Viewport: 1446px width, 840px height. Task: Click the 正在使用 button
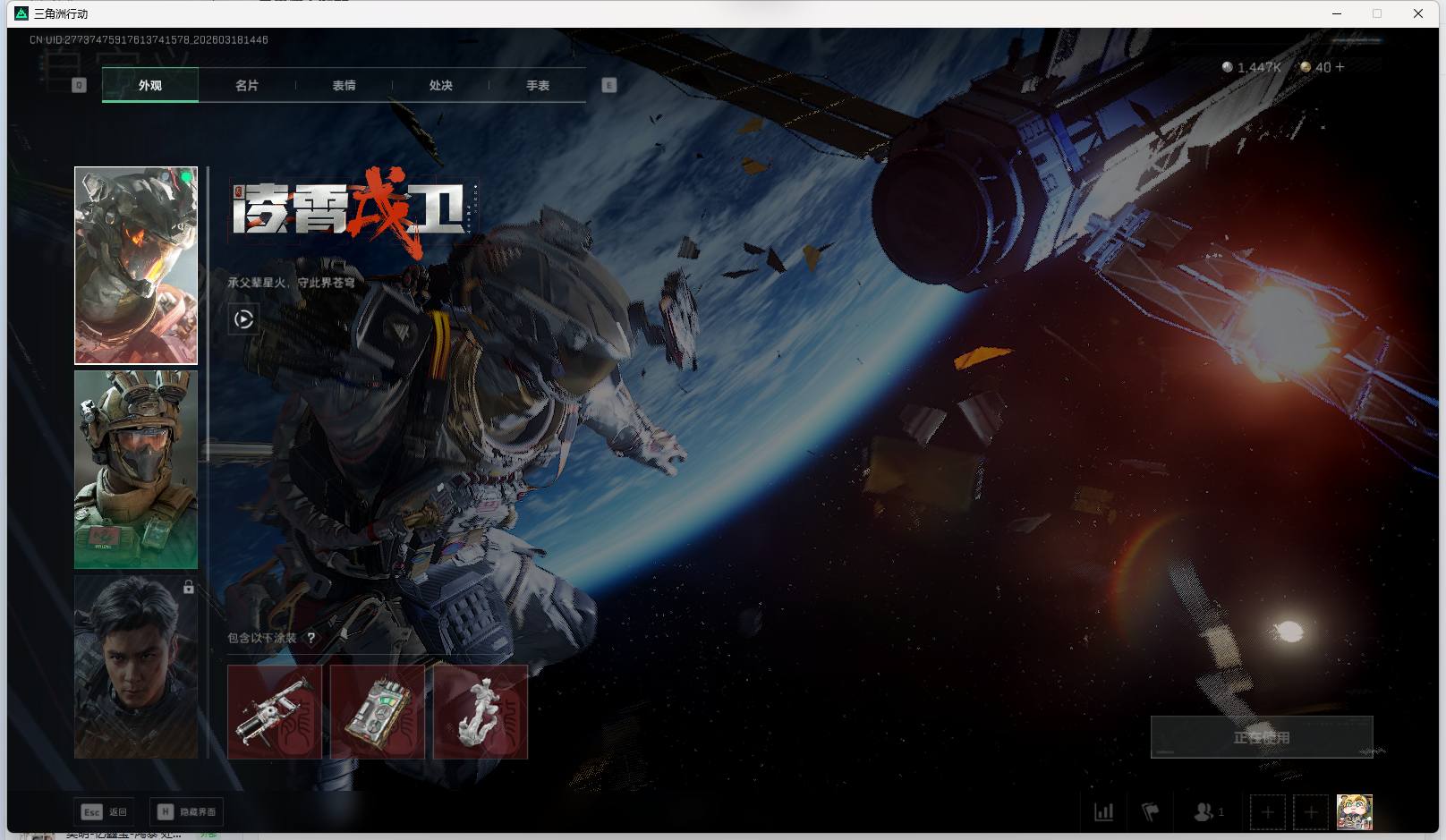click(x=1262, y=737)
